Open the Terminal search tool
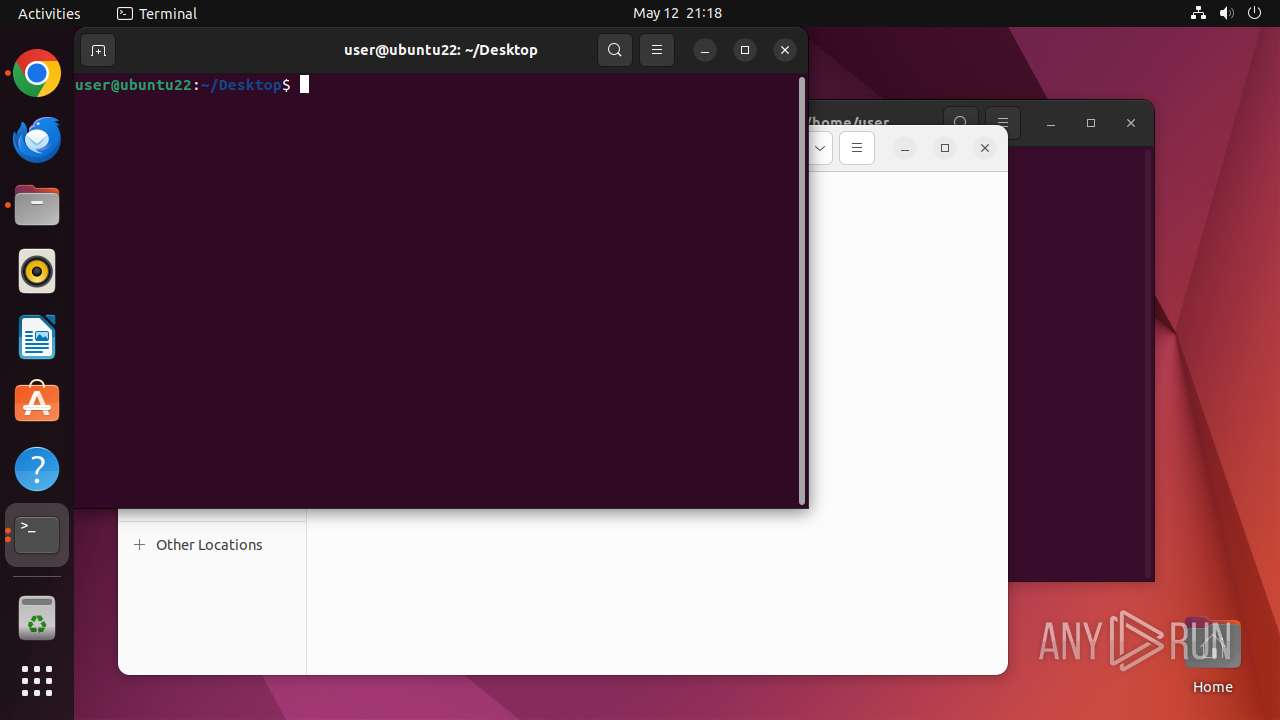 tap(615, 50)
